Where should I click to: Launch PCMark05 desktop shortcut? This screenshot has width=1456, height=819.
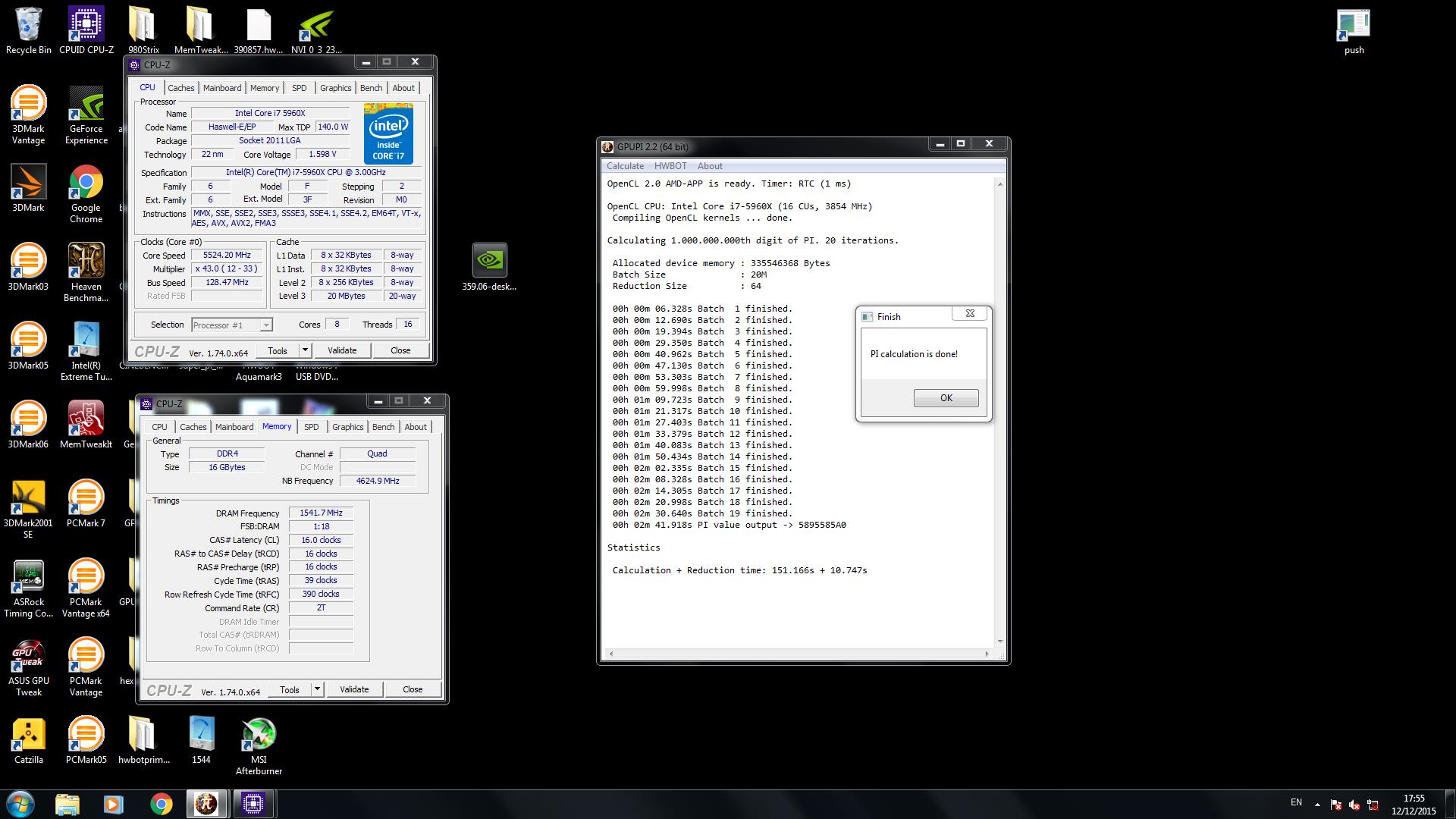[86, 740]
